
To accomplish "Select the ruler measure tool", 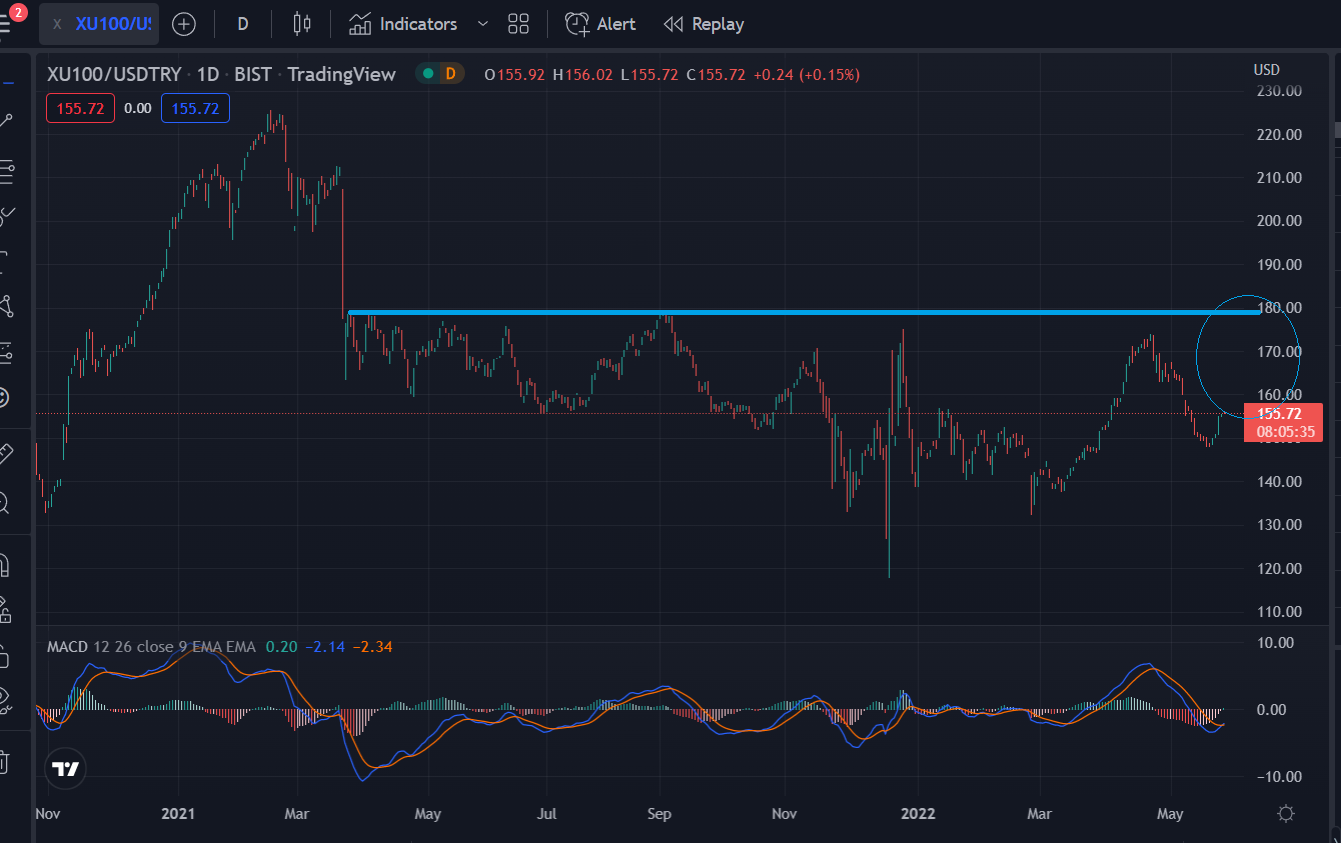I will tap(6, 454).
